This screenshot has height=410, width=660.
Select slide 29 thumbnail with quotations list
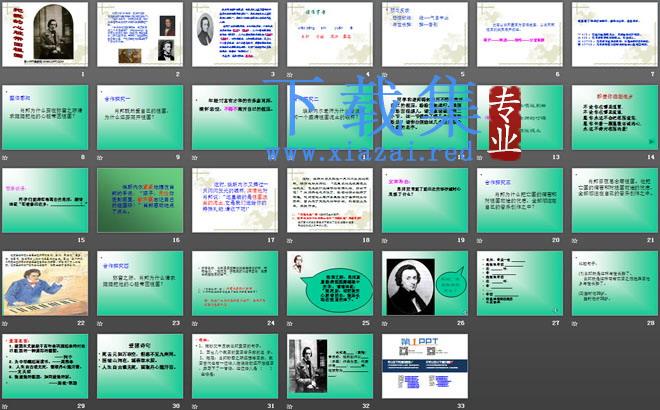[x=45, y=366]
